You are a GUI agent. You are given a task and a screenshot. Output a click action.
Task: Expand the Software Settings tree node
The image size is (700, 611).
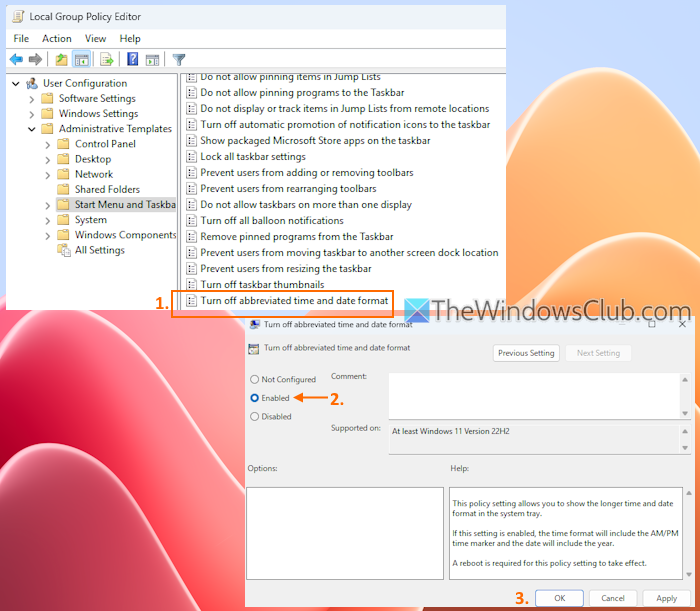(x=32, y=99)
